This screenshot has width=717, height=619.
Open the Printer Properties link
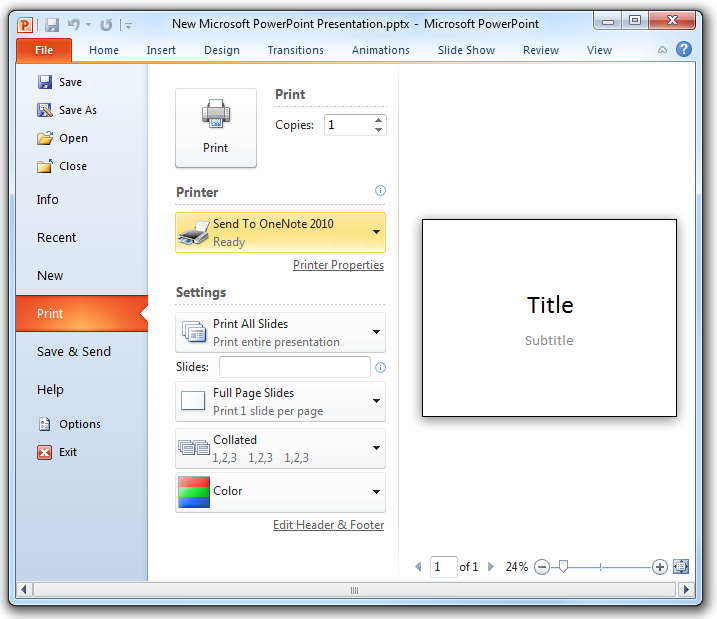[x=338, y=265]
